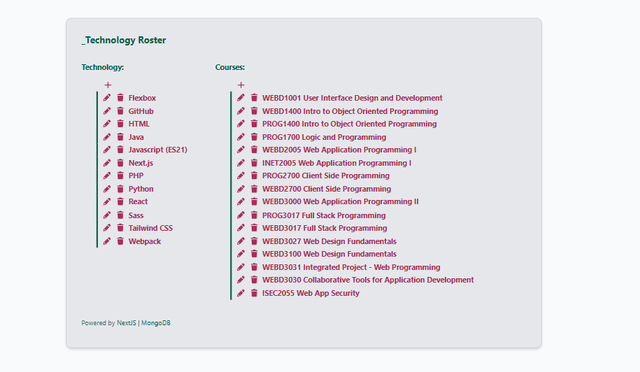This screenshot has width=640, height=372.
Task: Edit the Java entry pencil icon
Action: pyautogui.click(x=107, y=137)
